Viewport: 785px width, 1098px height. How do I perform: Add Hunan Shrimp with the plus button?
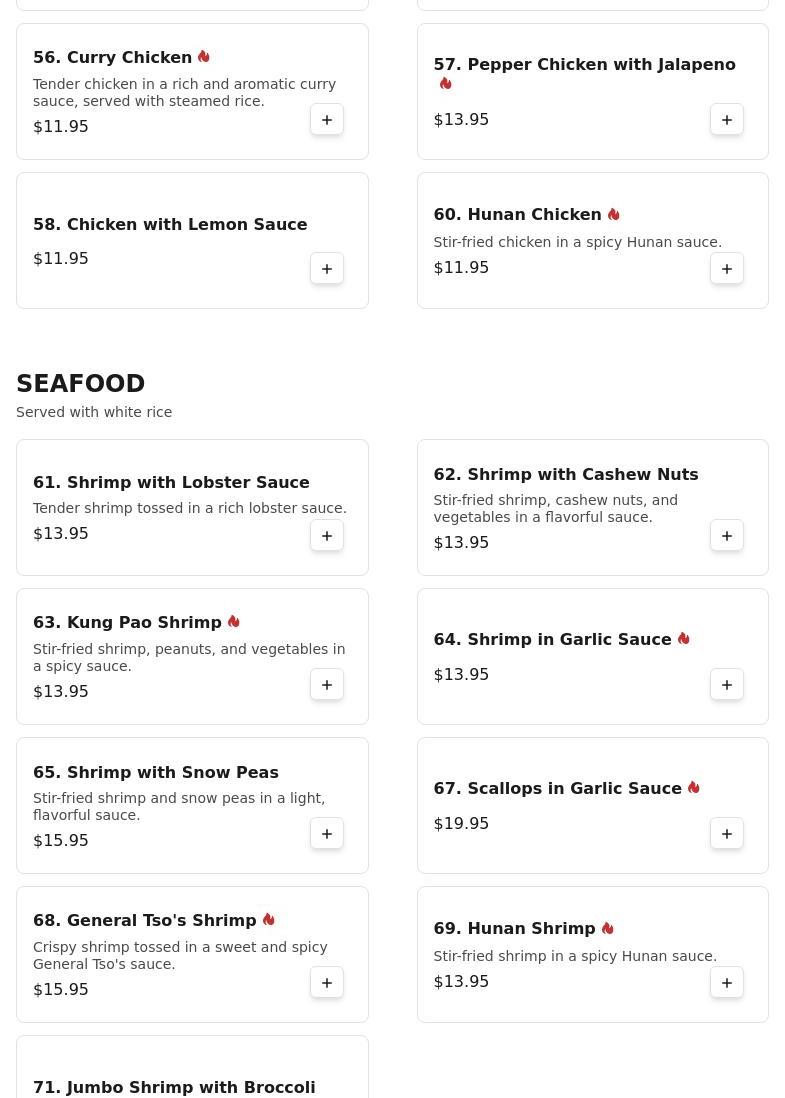pos(727,983)
